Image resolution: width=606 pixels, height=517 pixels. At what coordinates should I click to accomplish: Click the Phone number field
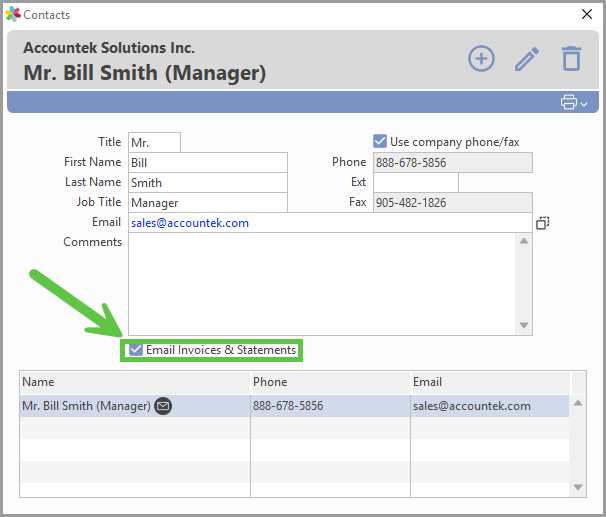click(x=453, y=163)
